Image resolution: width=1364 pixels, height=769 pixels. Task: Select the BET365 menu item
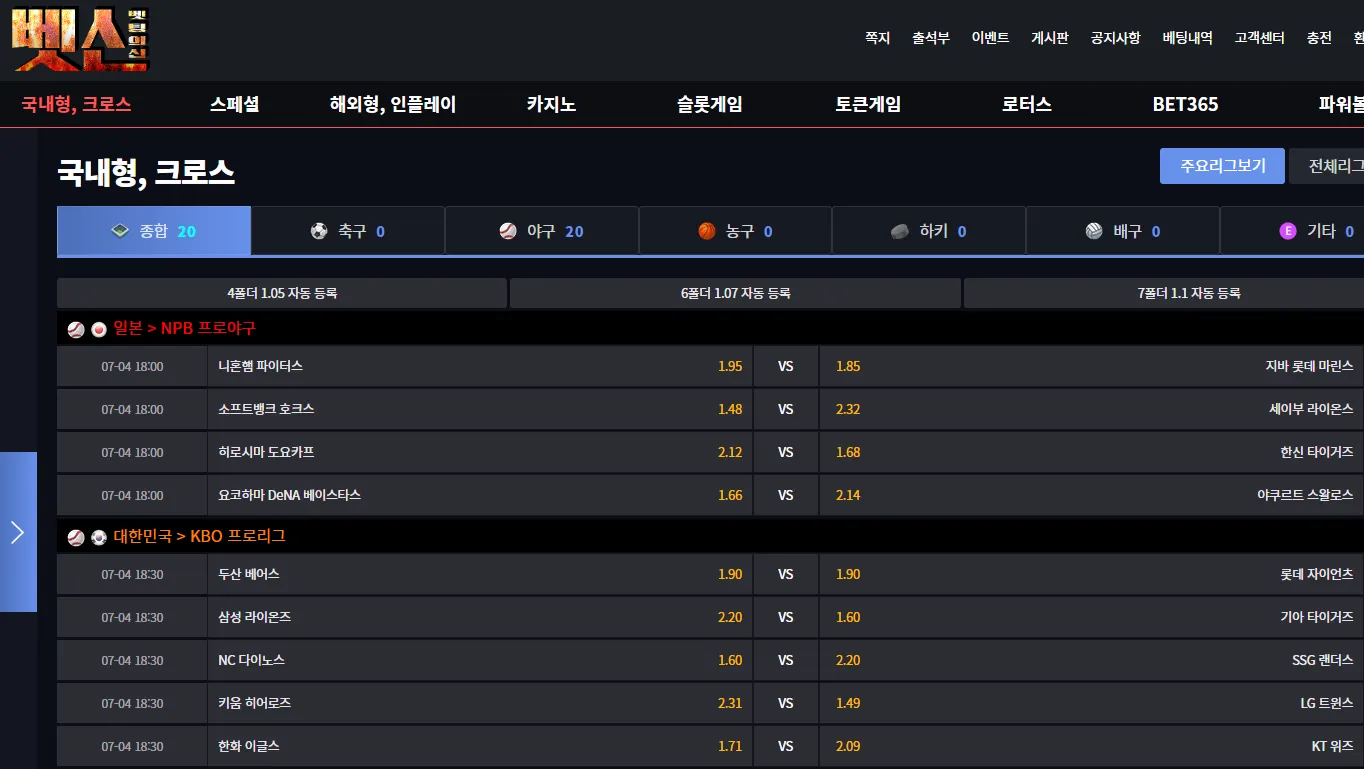pos(1185,104)
